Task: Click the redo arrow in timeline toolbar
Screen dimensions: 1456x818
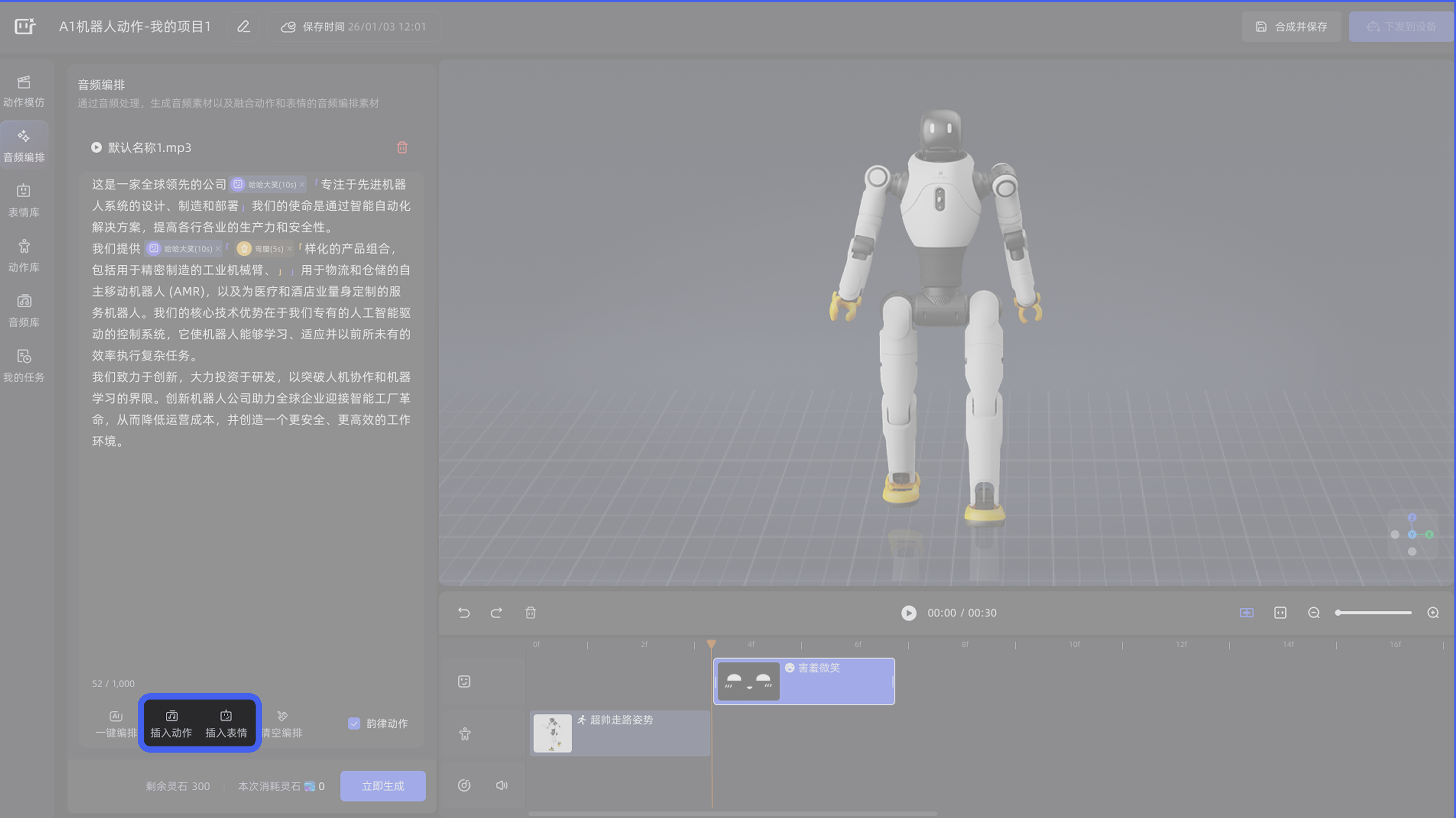Action: pyautogui.click(x=496, y=613)
